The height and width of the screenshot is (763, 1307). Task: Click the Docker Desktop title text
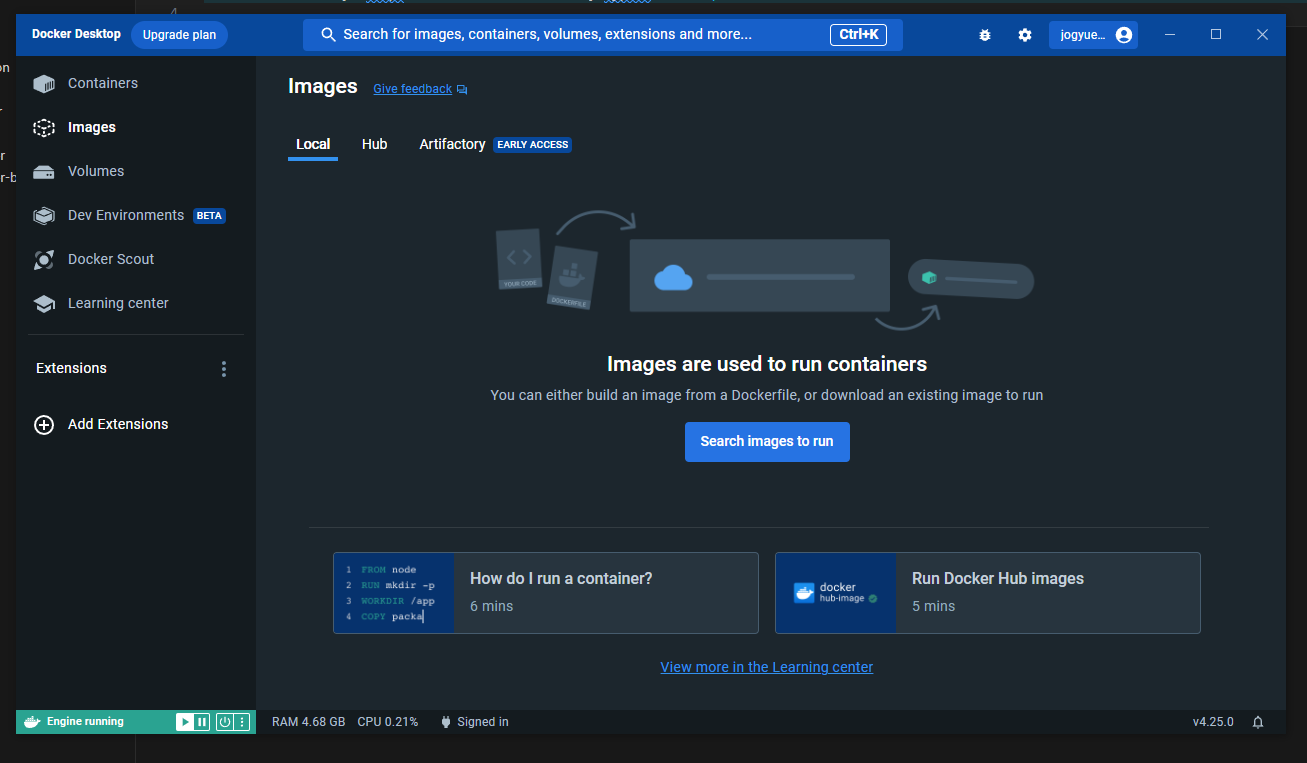[x=76, y=34]
